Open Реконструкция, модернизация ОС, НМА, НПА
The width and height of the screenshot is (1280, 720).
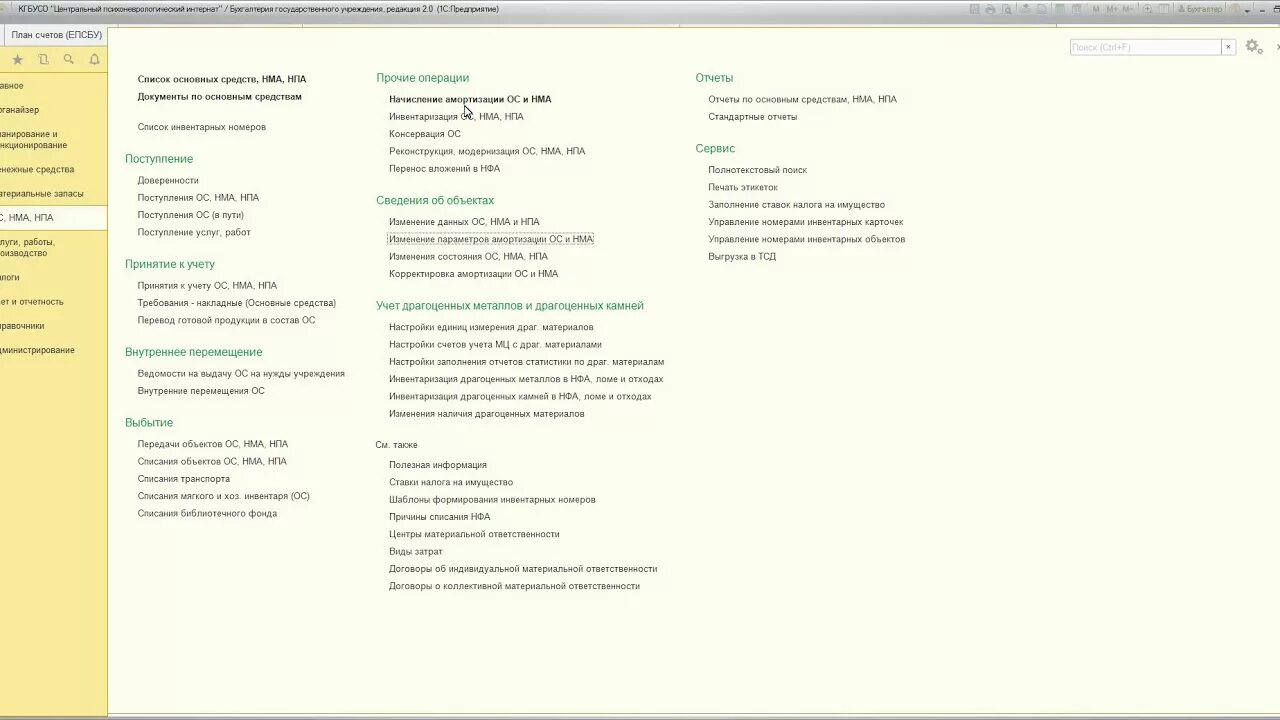487,151
